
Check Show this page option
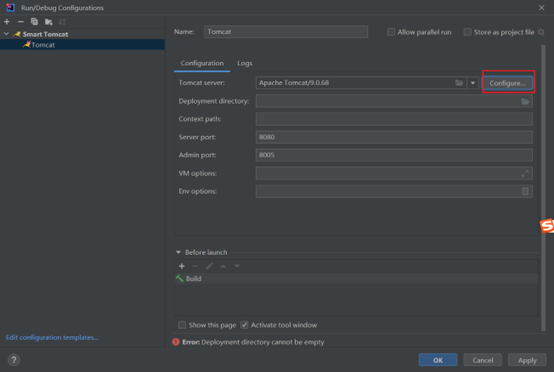click(182, 325)
